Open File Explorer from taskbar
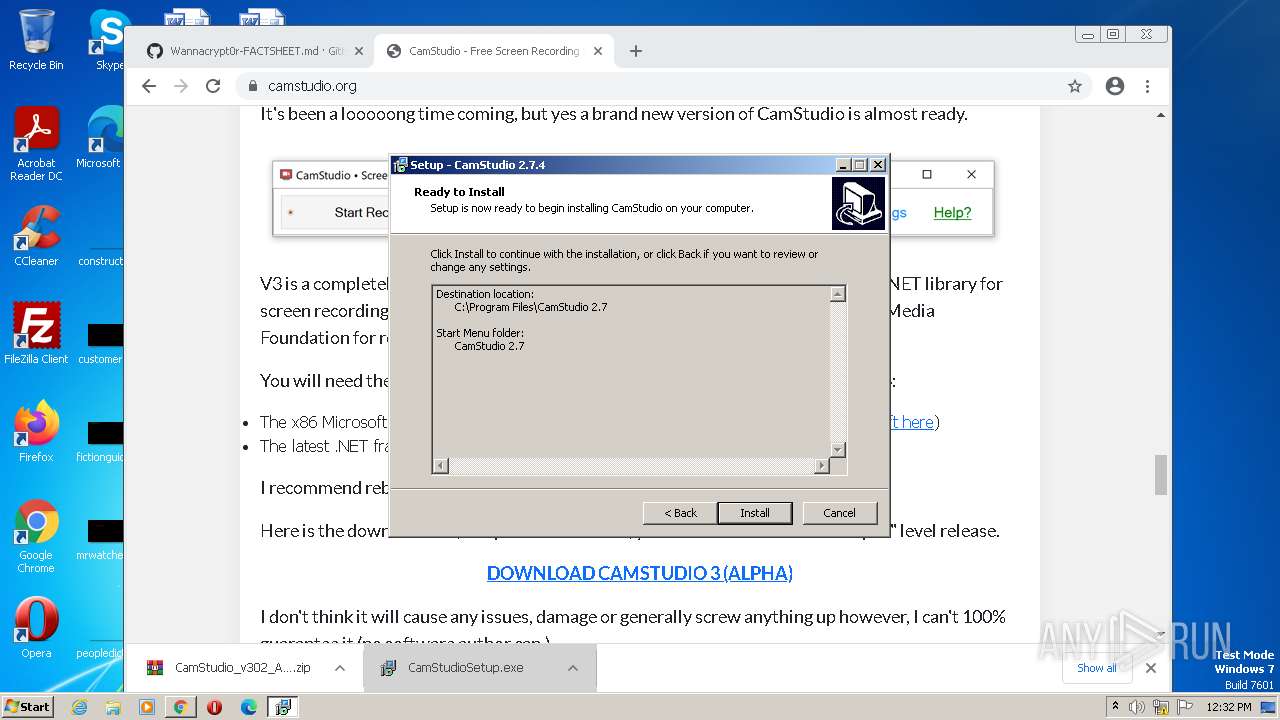 [x=113, y=707]
